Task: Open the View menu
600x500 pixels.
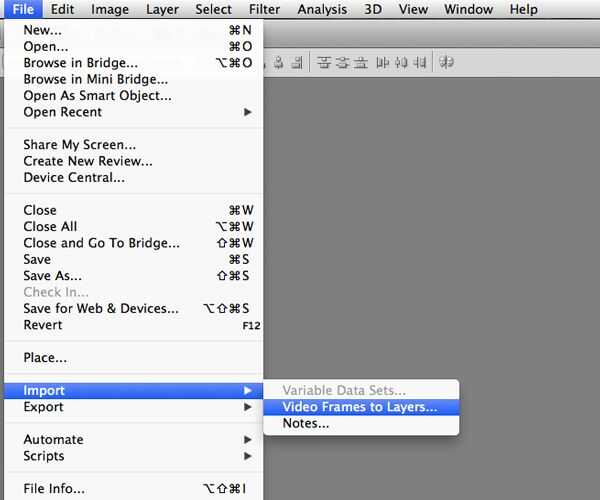Action: click(413, 9)
